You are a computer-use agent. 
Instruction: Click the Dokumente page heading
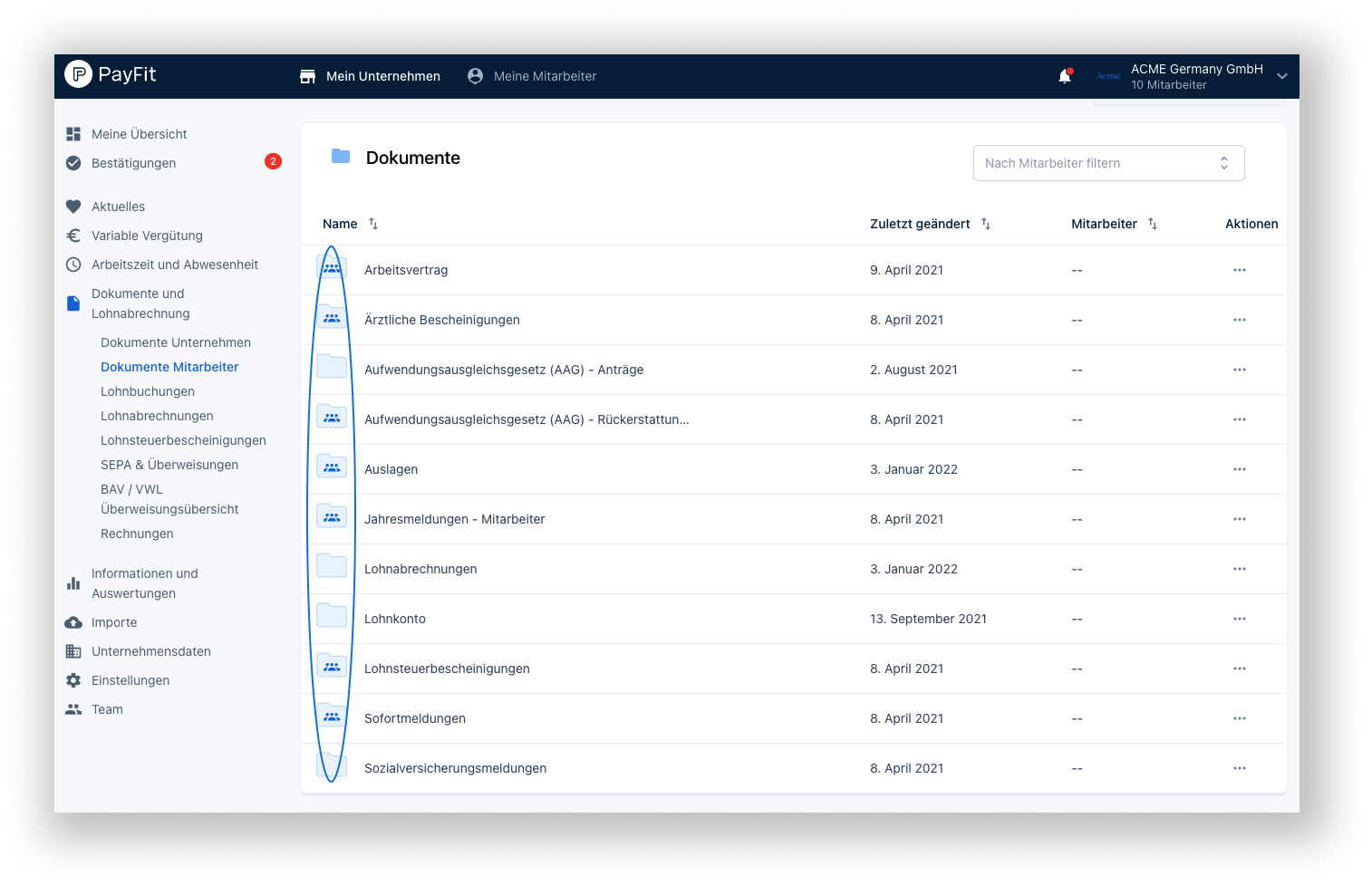[413, 158]
